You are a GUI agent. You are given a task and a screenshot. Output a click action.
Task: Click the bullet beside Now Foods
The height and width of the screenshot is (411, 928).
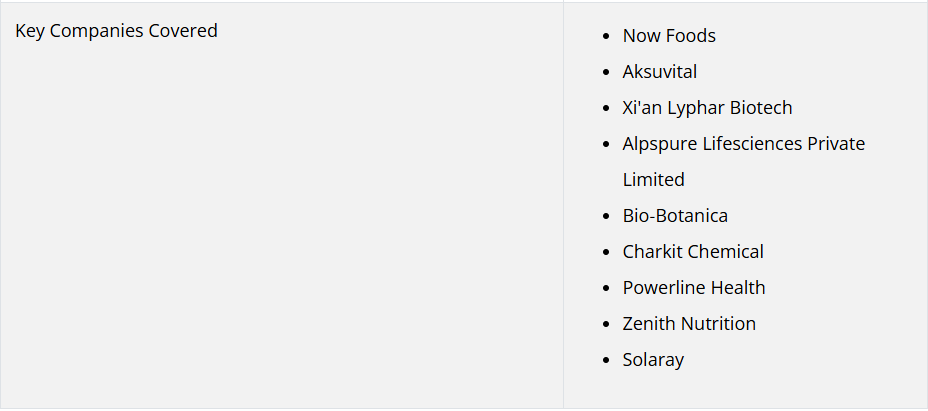pos(605,36)
